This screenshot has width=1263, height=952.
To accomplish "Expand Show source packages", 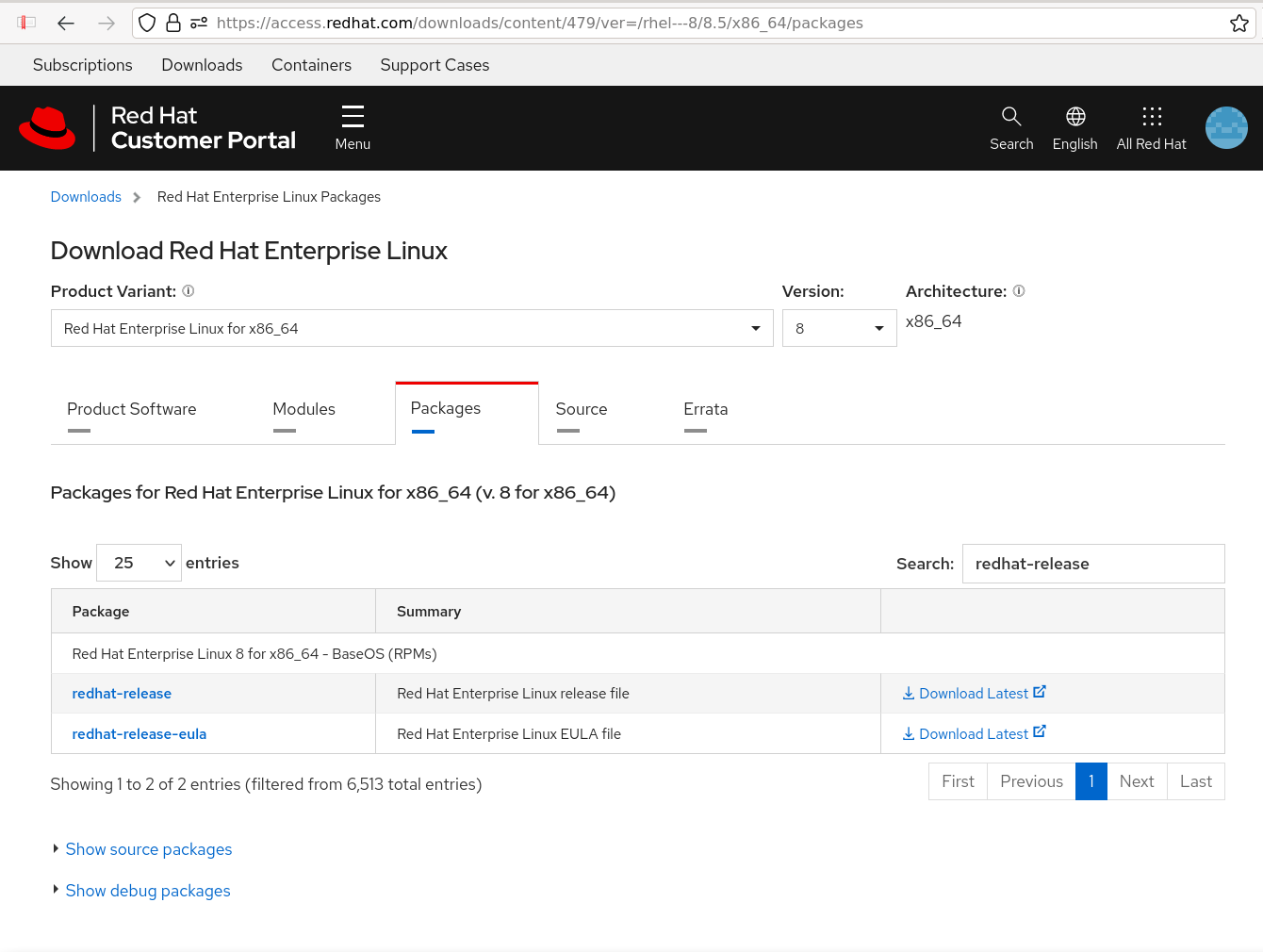I will pos(148,849).
